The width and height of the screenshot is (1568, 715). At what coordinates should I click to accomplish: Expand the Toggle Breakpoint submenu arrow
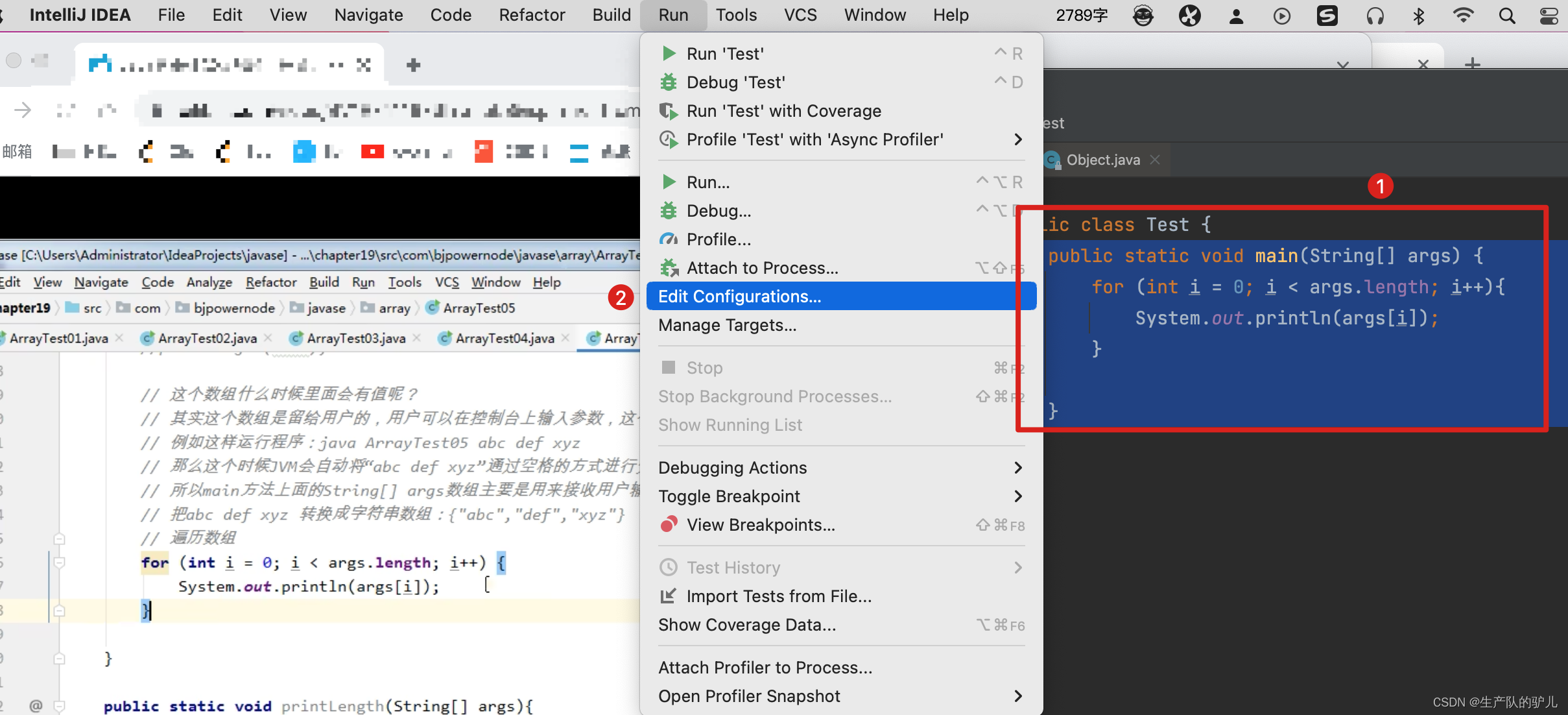[1017, 496]
